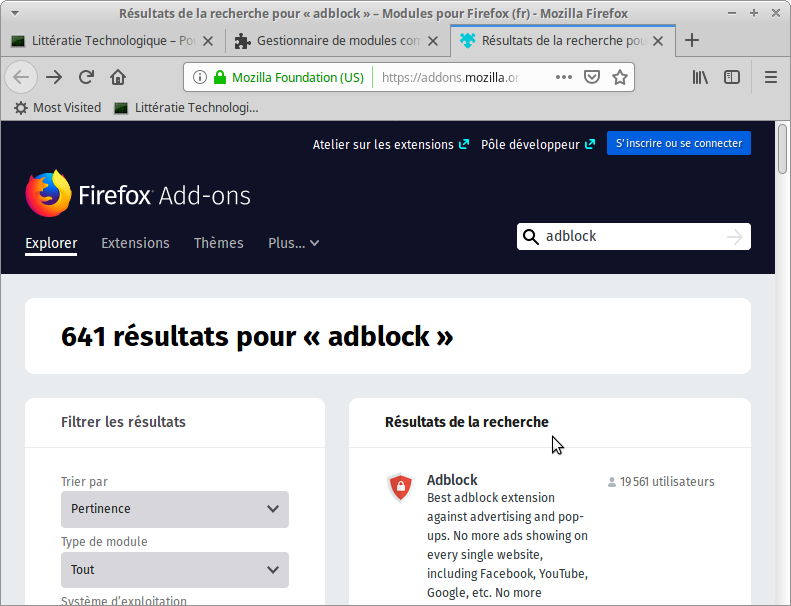Expand the Plus… navigation menu

click(x=293, y=243)
